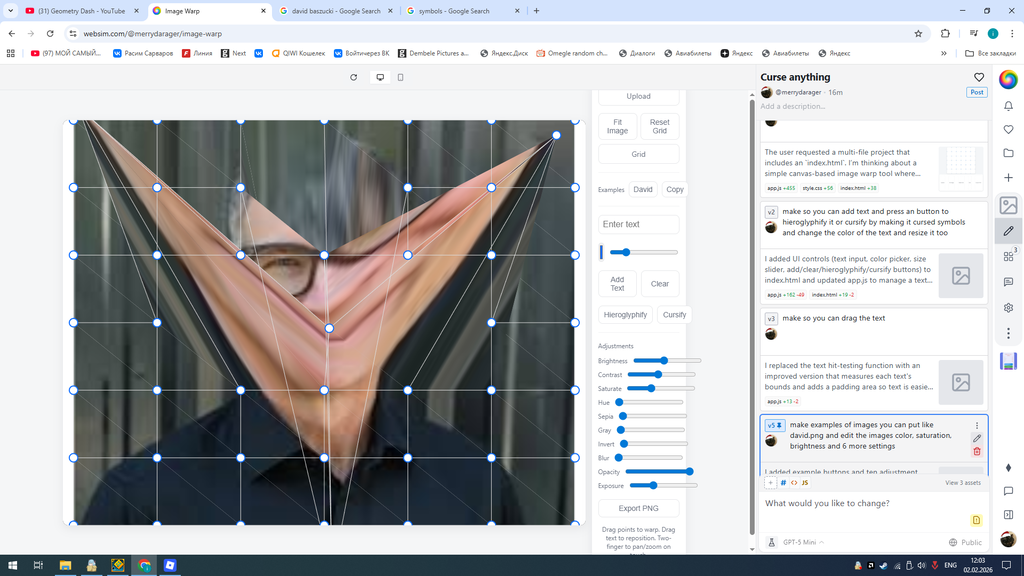1024x576 pixels.
Task: Like the project with the heart icon
Action: (979, 77)
